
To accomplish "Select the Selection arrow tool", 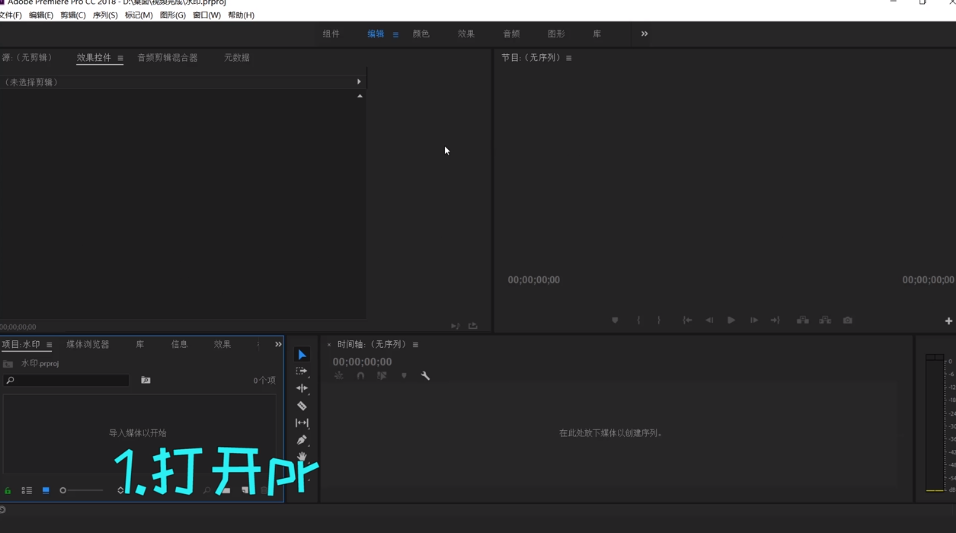I will [302, 354].
